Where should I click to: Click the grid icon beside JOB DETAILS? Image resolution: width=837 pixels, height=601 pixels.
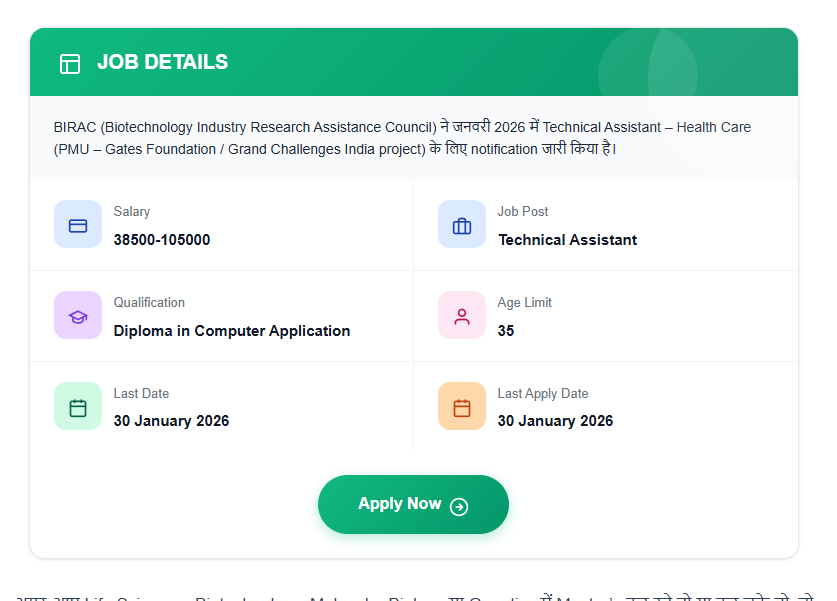[70, 62]
